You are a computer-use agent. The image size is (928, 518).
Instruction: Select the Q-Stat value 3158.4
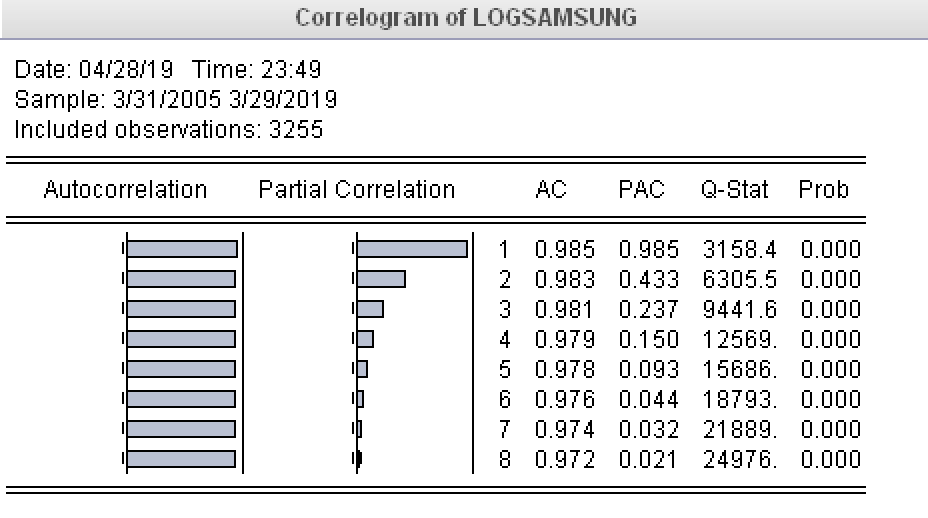tap(738, 249)
